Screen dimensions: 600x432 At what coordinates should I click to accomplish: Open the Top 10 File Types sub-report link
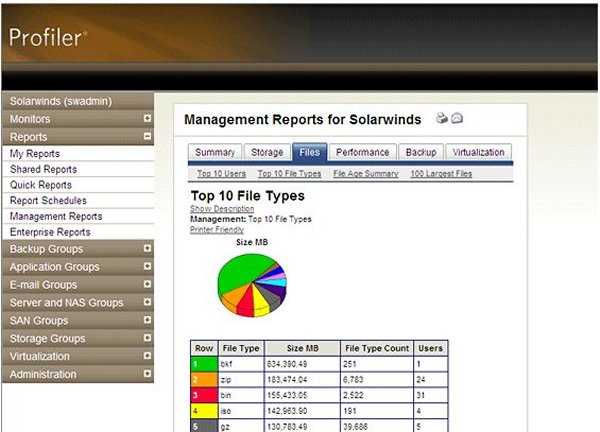pyautogui.click(x=289, y=174)
